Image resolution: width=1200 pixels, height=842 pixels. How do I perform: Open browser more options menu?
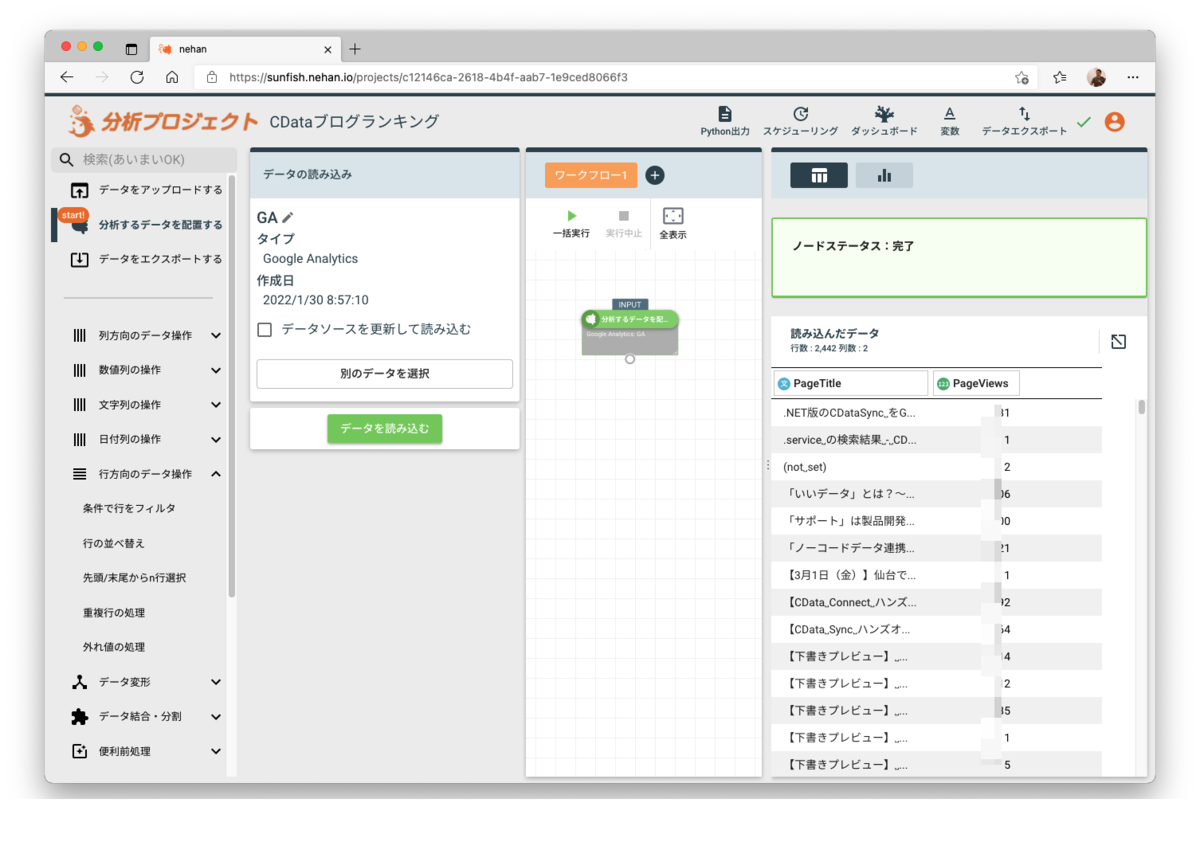tap(1133, 77)
